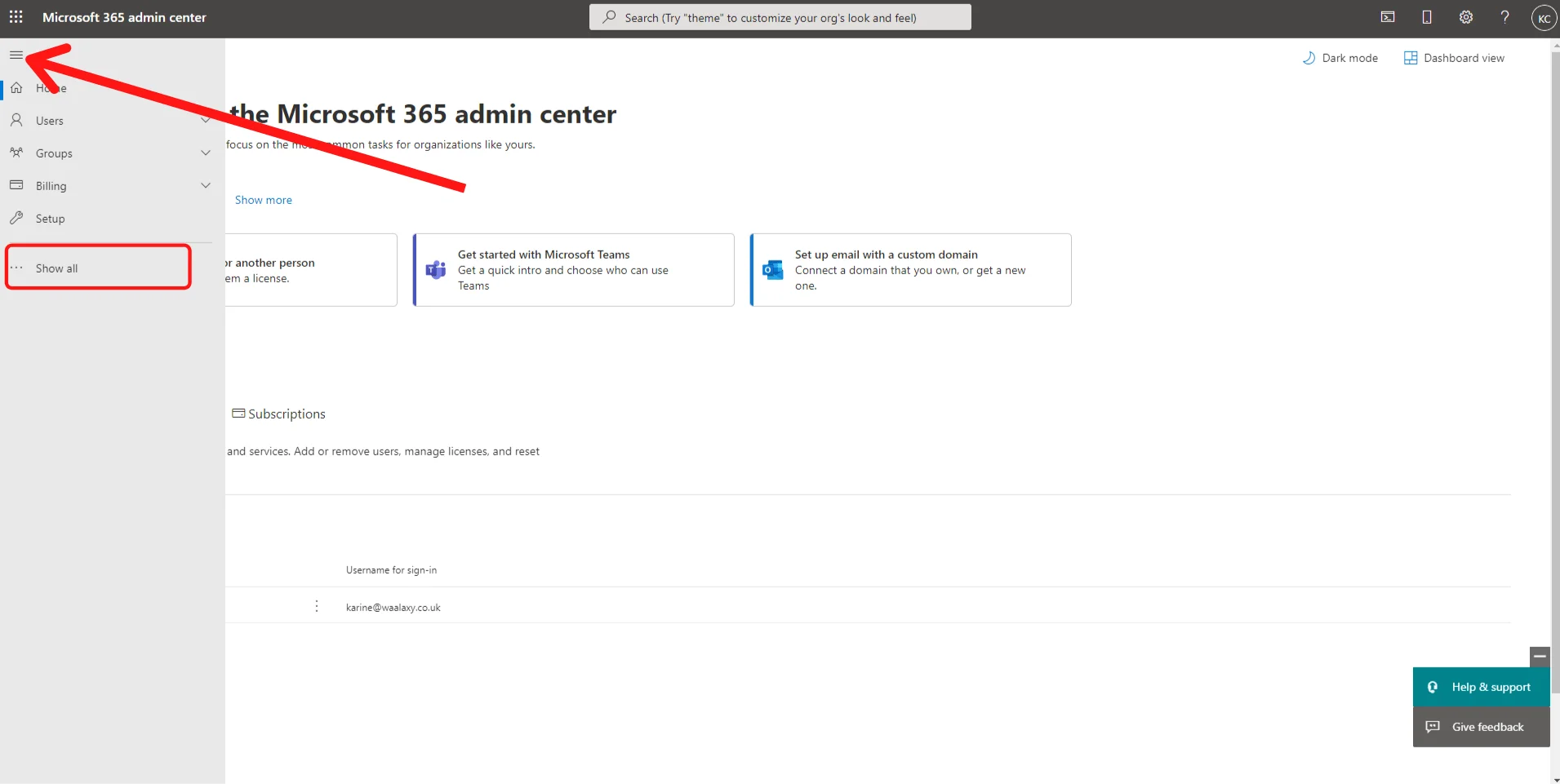Click the Users person icon
The height and width of the screenshot is (784, 1560).
point(16,121)
